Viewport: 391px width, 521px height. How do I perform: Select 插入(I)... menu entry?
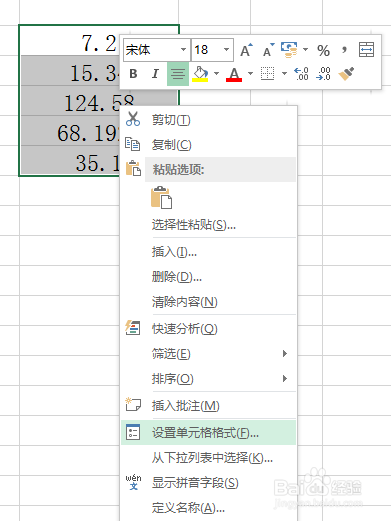[208, 252]
